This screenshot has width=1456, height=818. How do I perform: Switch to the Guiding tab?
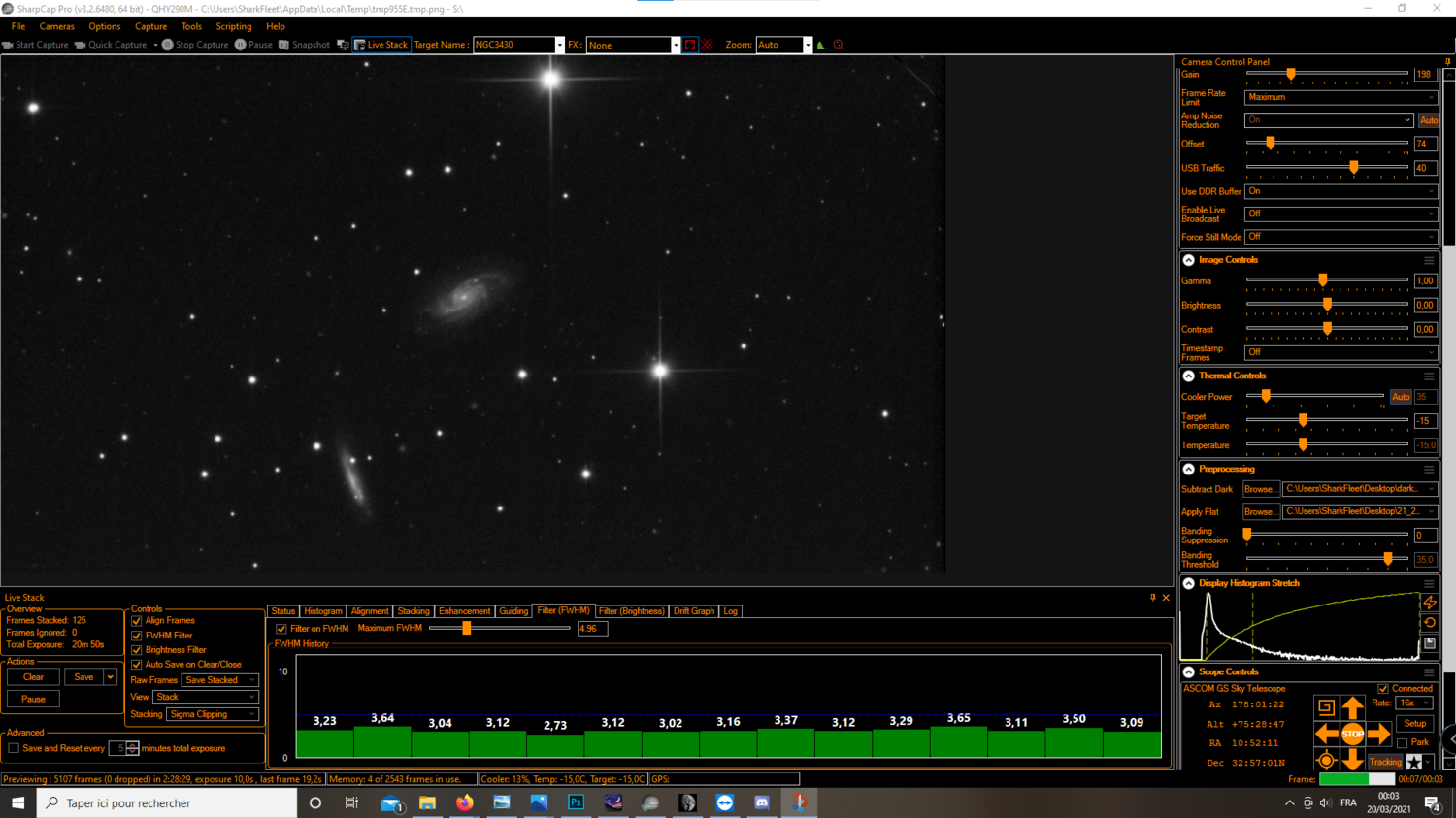(513, 611)
